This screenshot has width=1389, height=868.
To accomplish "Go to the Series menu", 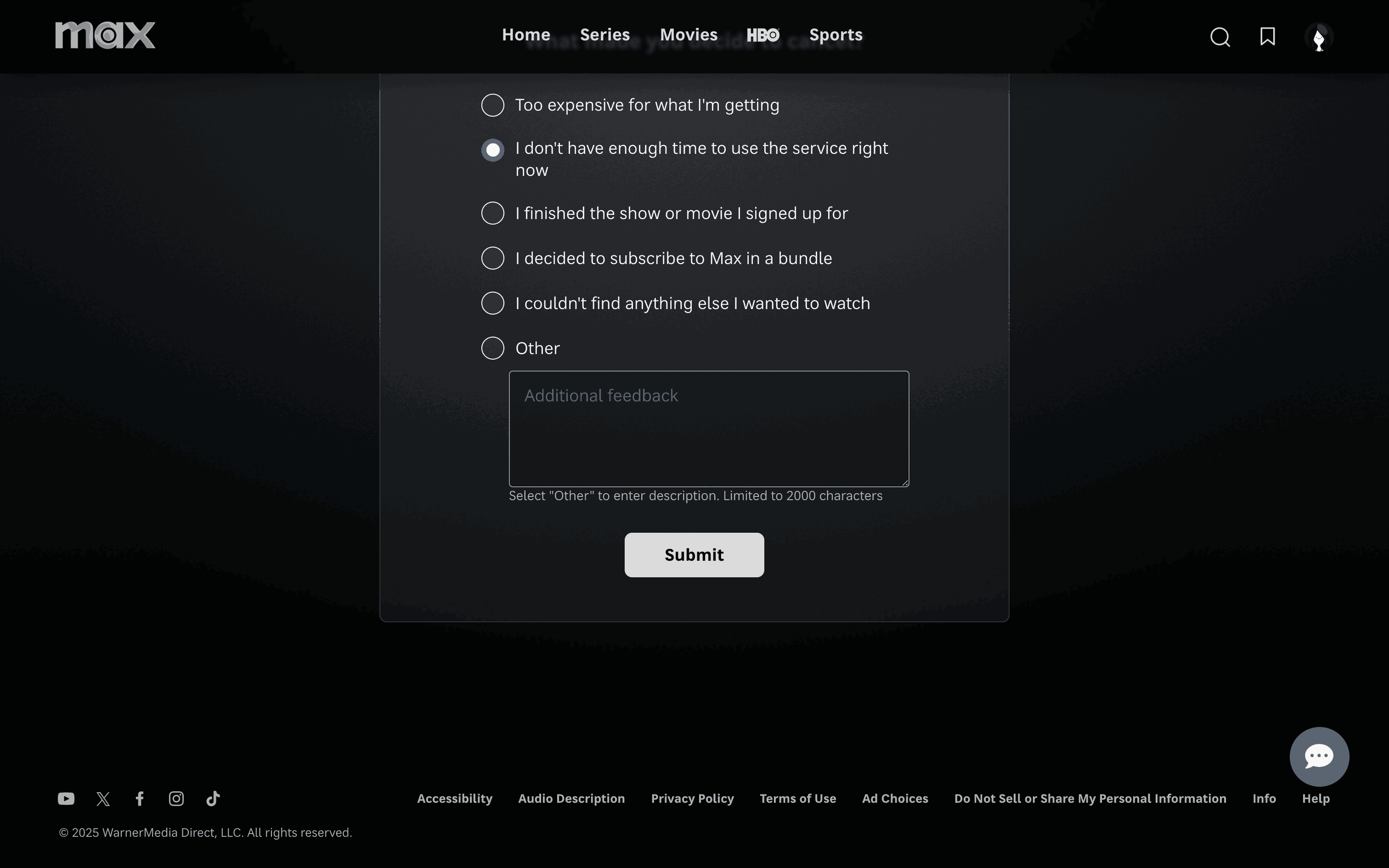I will 604,34.
